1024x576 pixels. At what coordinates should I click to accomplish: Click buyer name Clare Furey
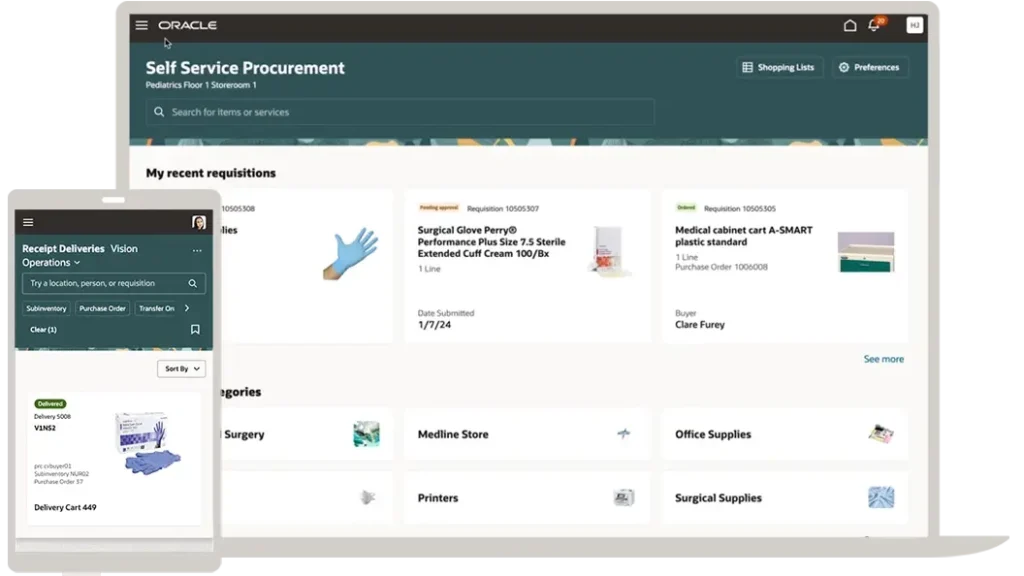click(x=699, y=325)
